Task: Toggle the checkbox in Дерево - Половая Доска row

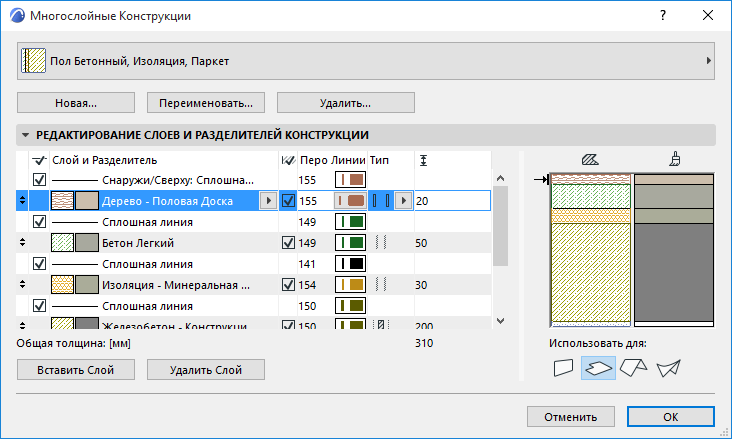Action: pos(289,201)
